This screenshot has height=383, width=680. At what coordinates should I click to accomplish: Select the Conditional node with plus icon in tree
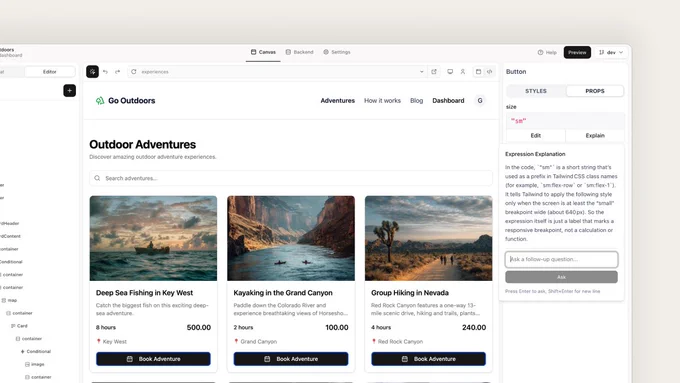tap(36, 351)
